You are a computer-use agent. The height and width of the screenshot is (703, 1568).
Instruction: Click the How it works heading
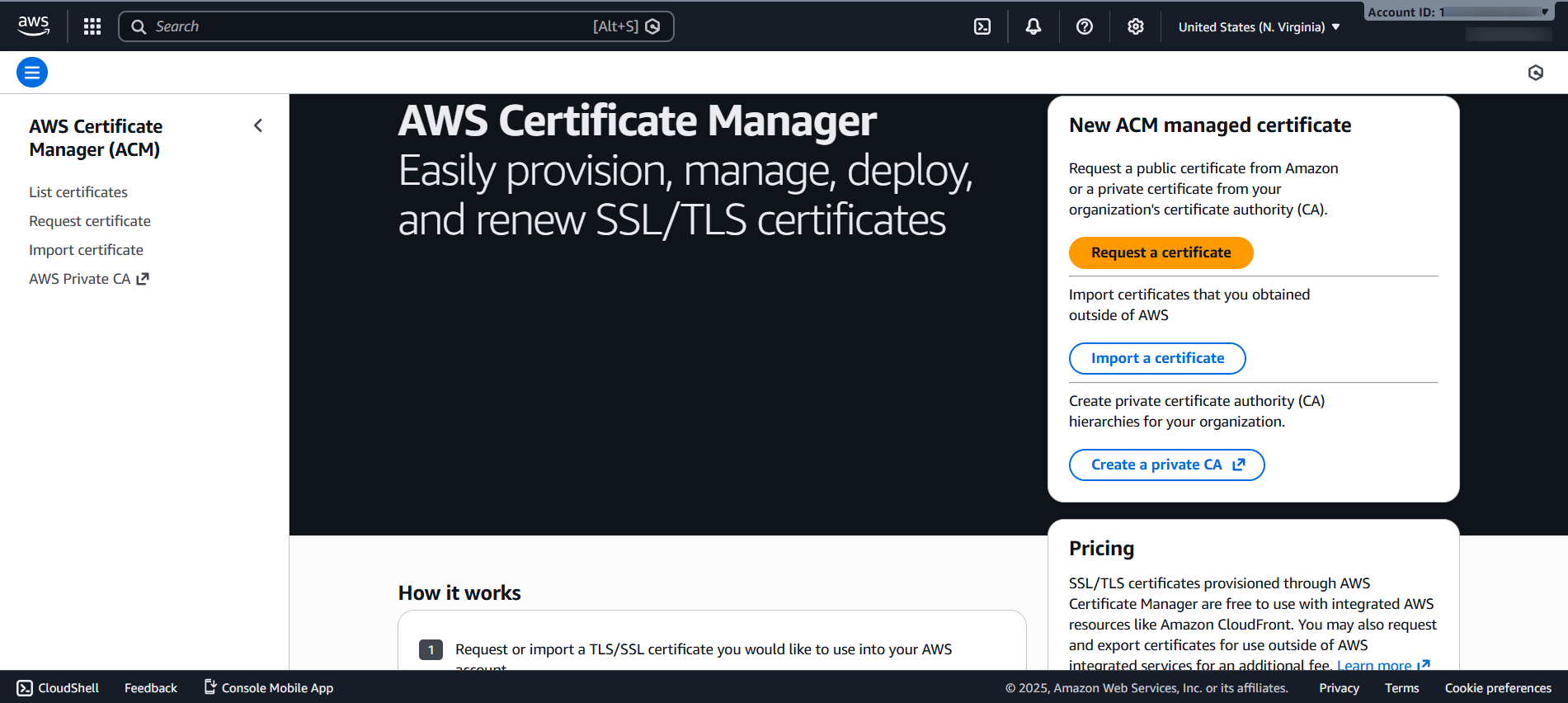pyautogui.click(x=459, y=592)
